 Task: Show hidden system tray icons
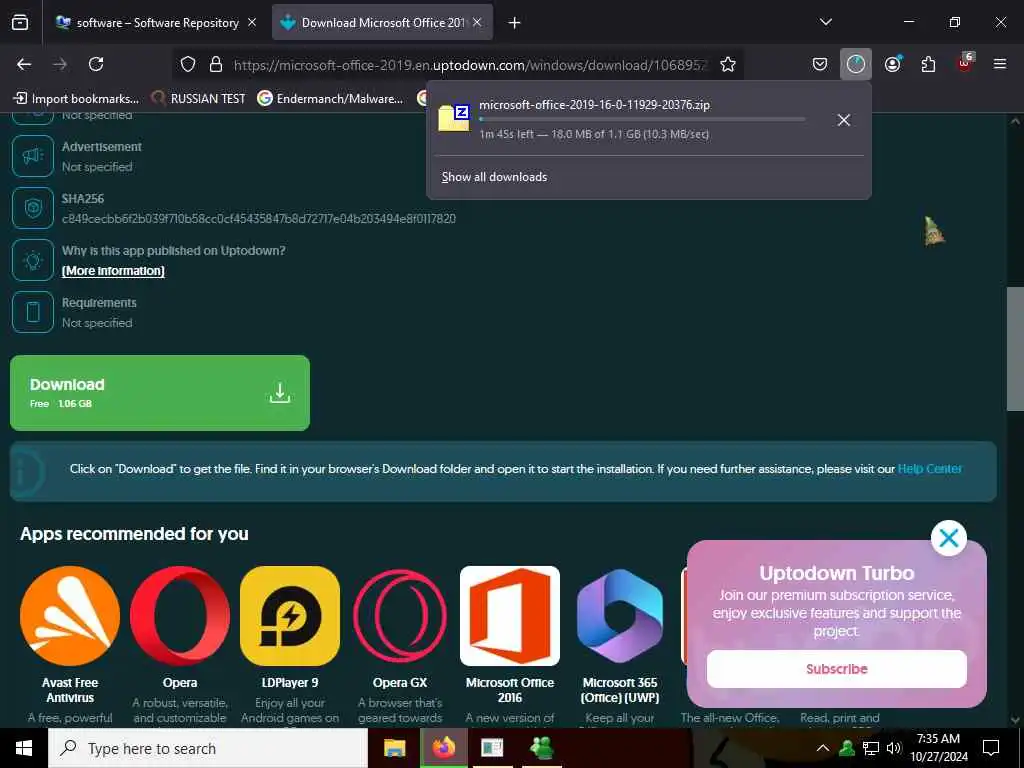coord(823,748)
